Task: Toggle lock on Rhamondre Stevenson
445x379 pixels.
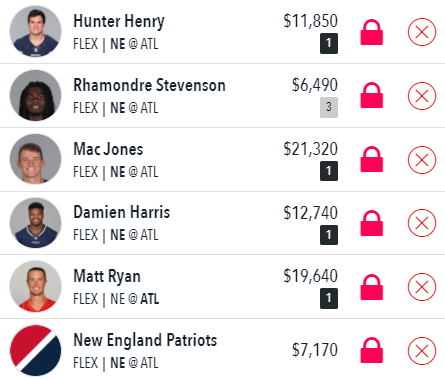Action: (372, 95)
